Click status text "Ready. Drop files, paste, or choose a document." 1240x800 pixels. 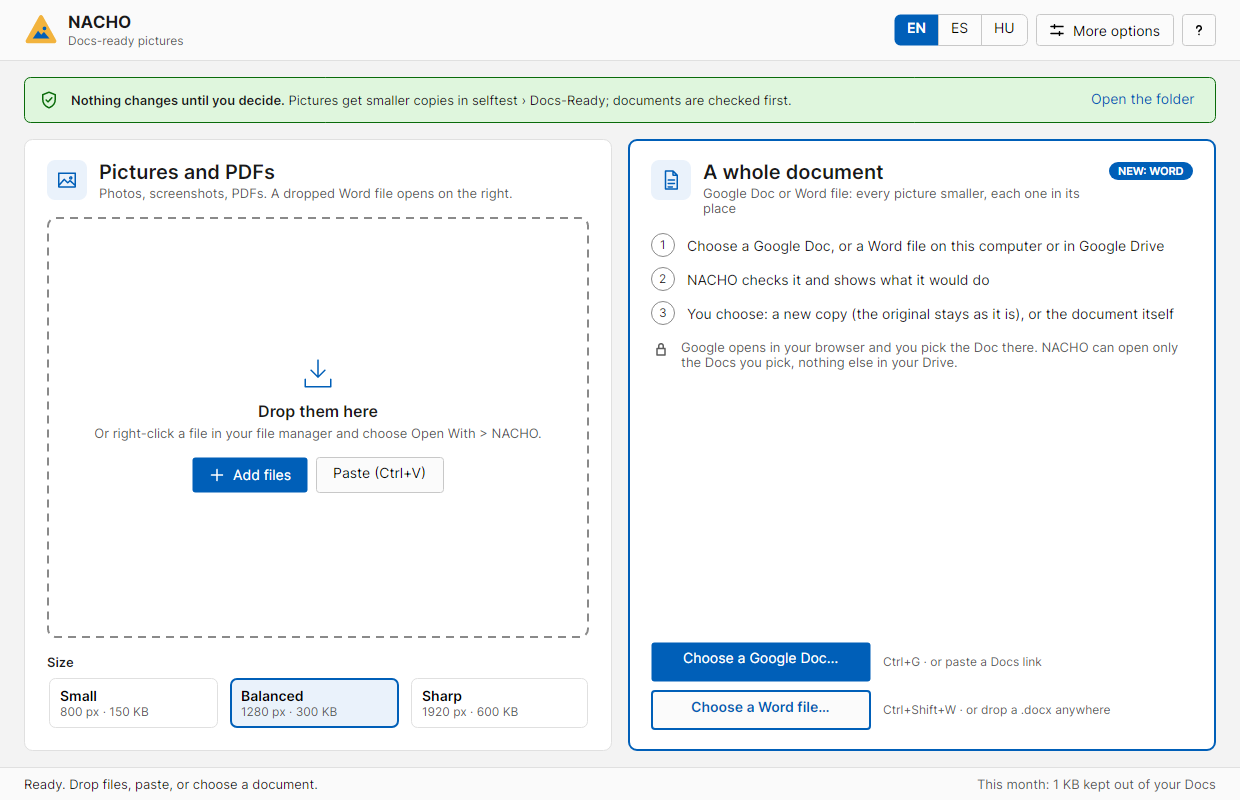171,785
